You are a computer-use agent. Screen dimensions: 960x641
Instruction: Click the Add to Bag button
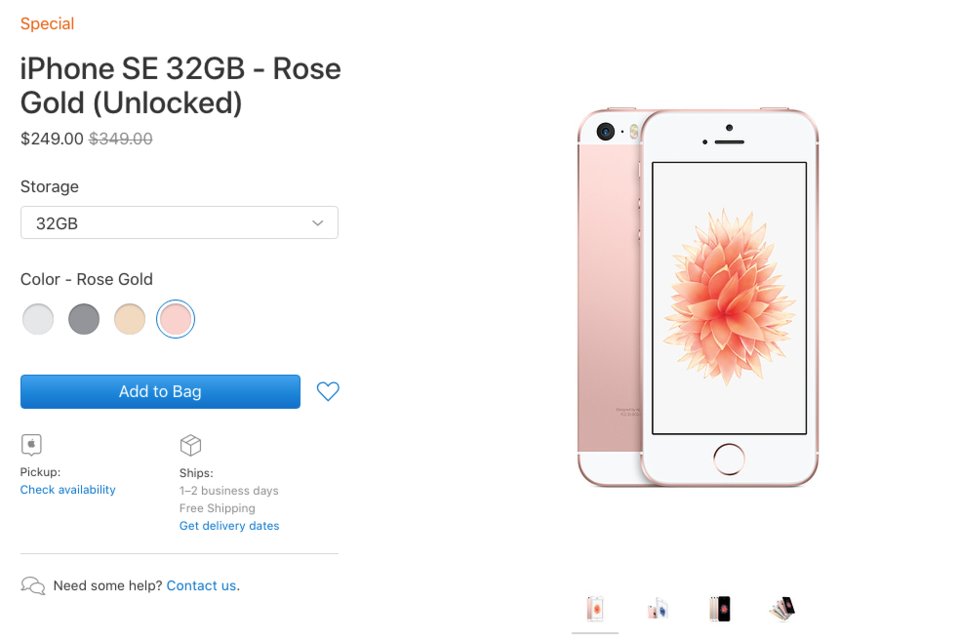(160, 392)
